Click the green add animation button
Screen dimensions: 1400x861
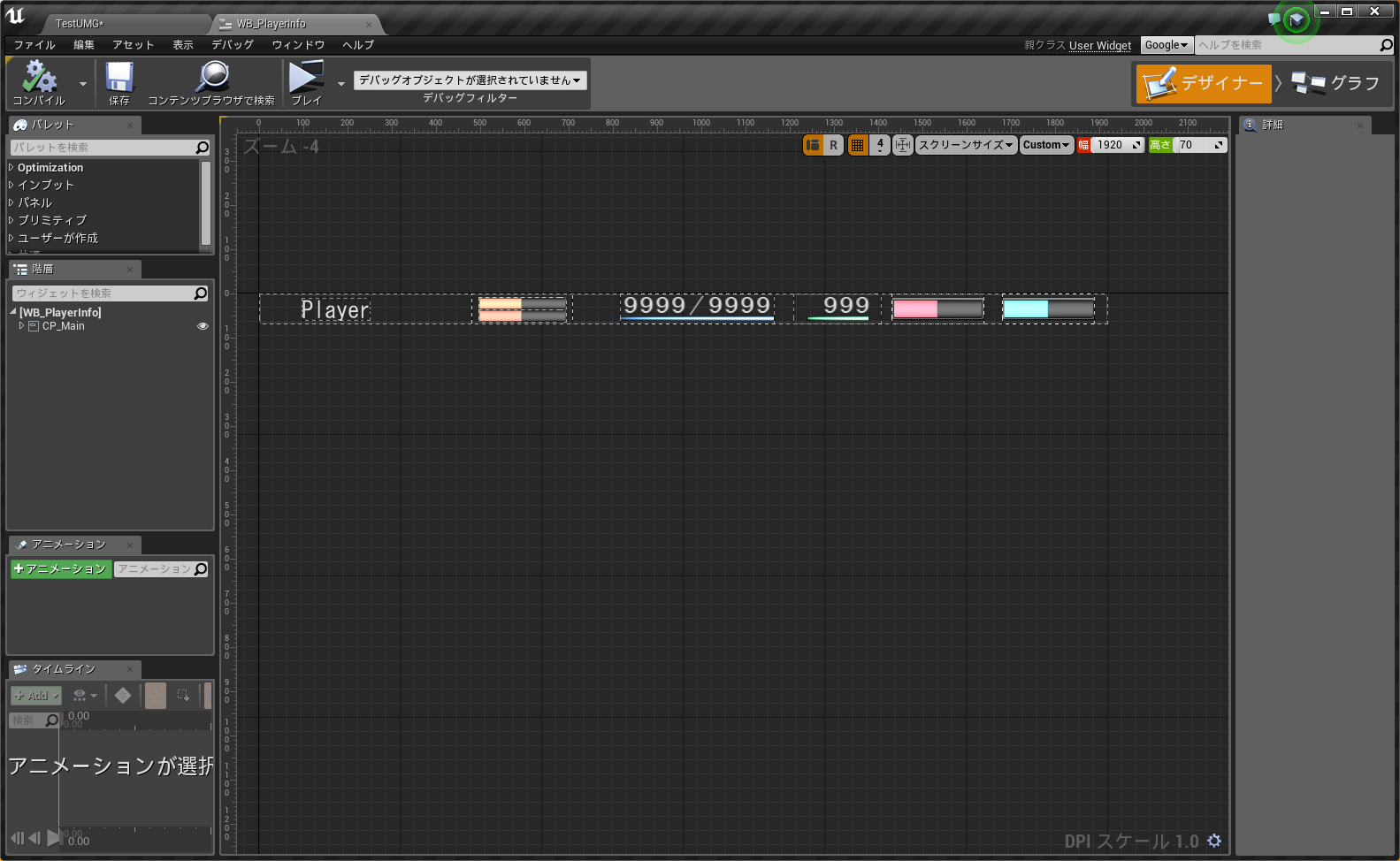60,569
